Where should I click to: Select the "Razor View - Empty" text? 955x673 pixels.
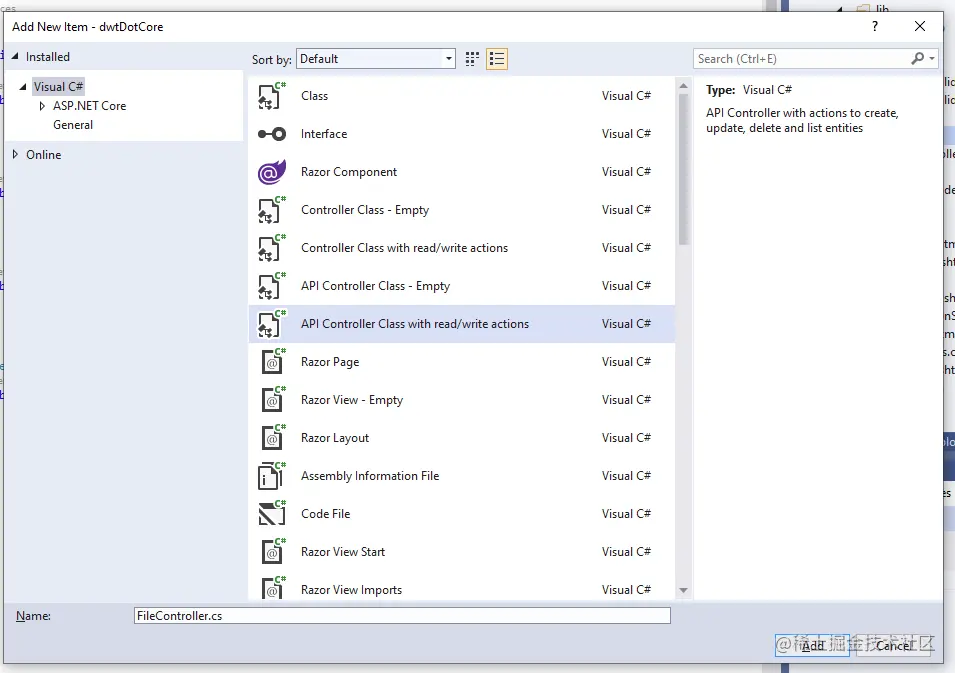coord(352,400)
